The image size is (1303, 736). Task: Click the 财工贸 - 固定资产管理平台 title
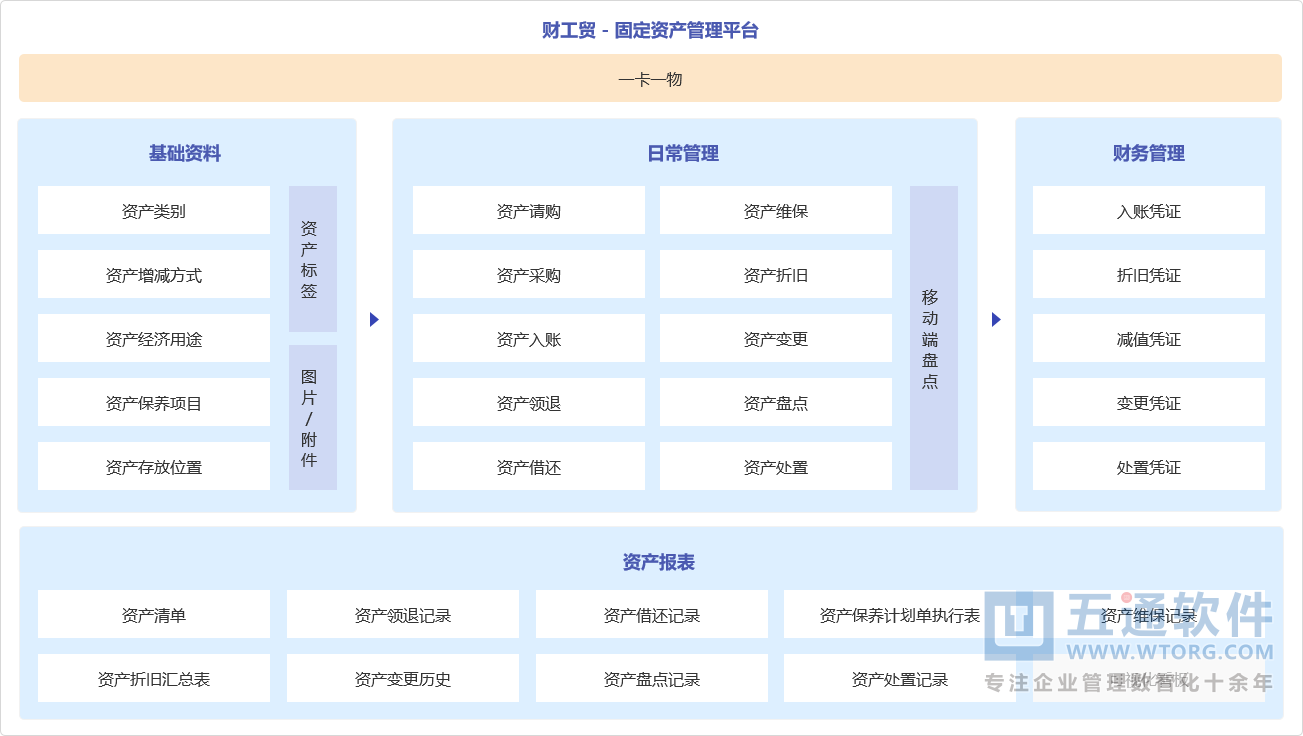(x=650, y=30)
